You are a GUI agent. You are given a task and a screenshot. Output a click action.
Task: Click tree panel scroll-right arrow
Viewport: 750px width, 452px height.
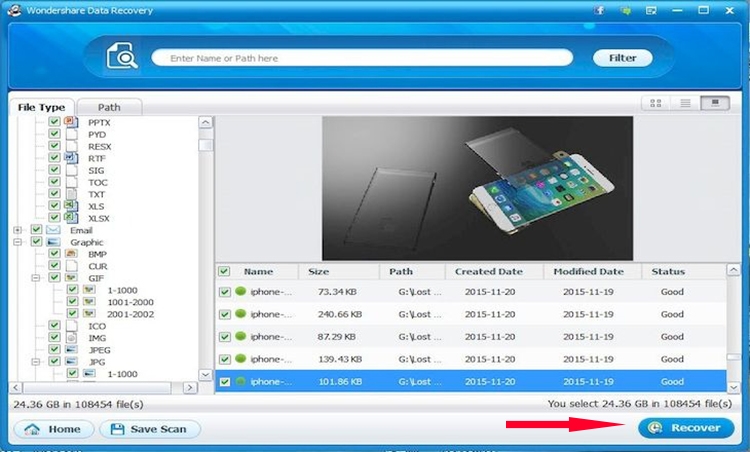pyautogui.click(x=190, y=387)
